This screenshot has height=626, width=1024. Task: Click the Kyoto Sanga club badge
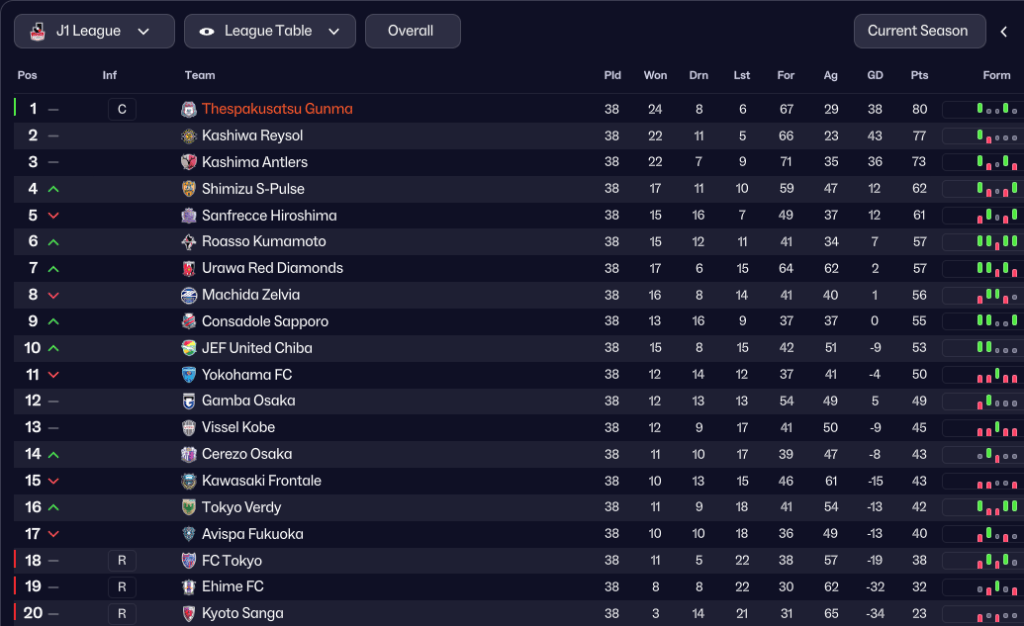tap(189, 613)
